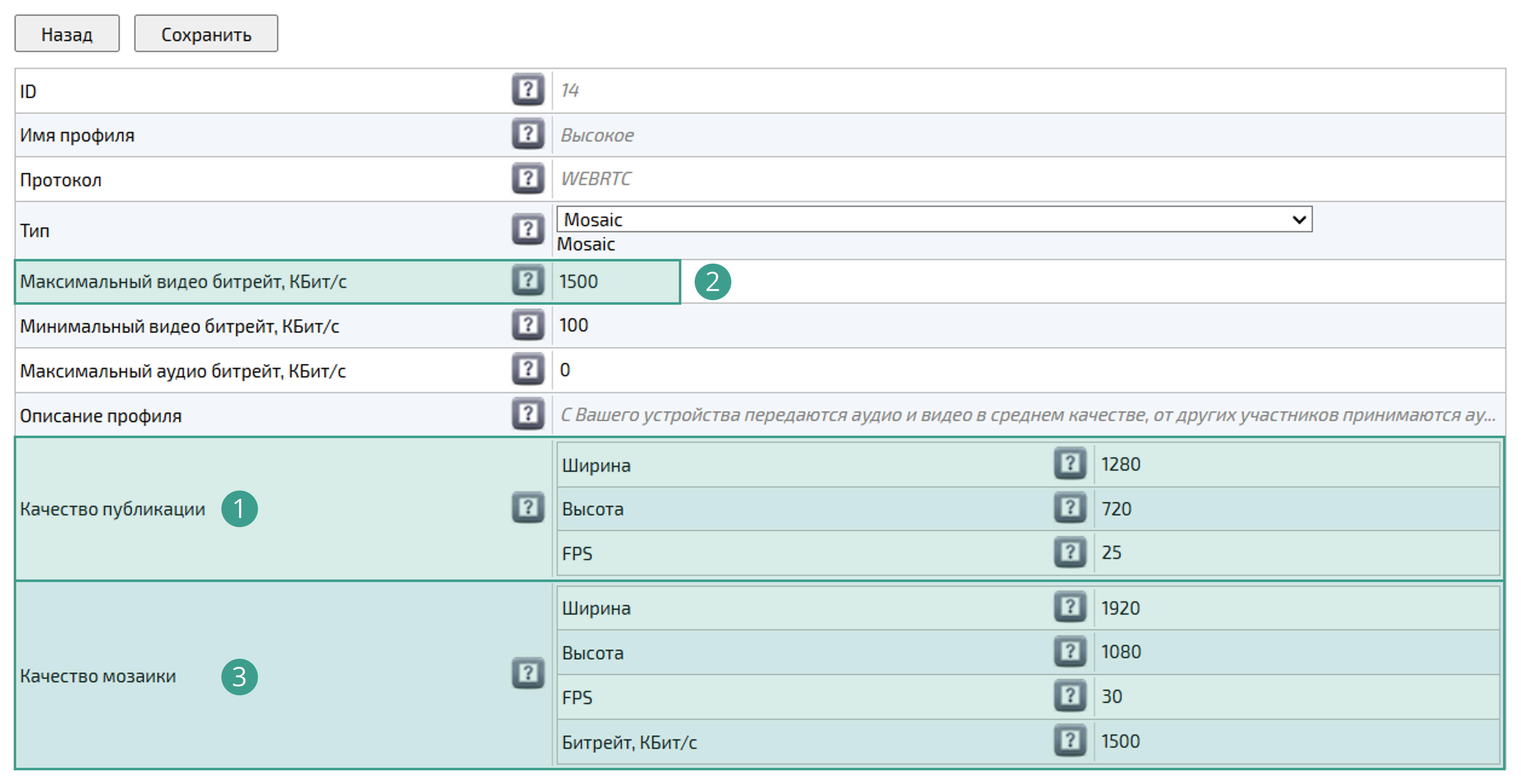Open help for Максимальный видео битрейт

527,280
